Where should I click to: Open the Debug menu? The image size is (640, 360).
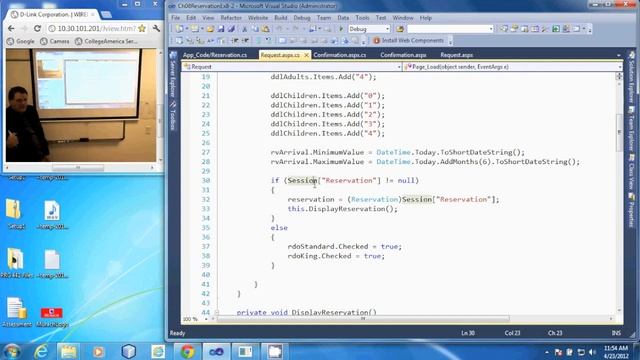pyautogui.click(x=302, y=18)
